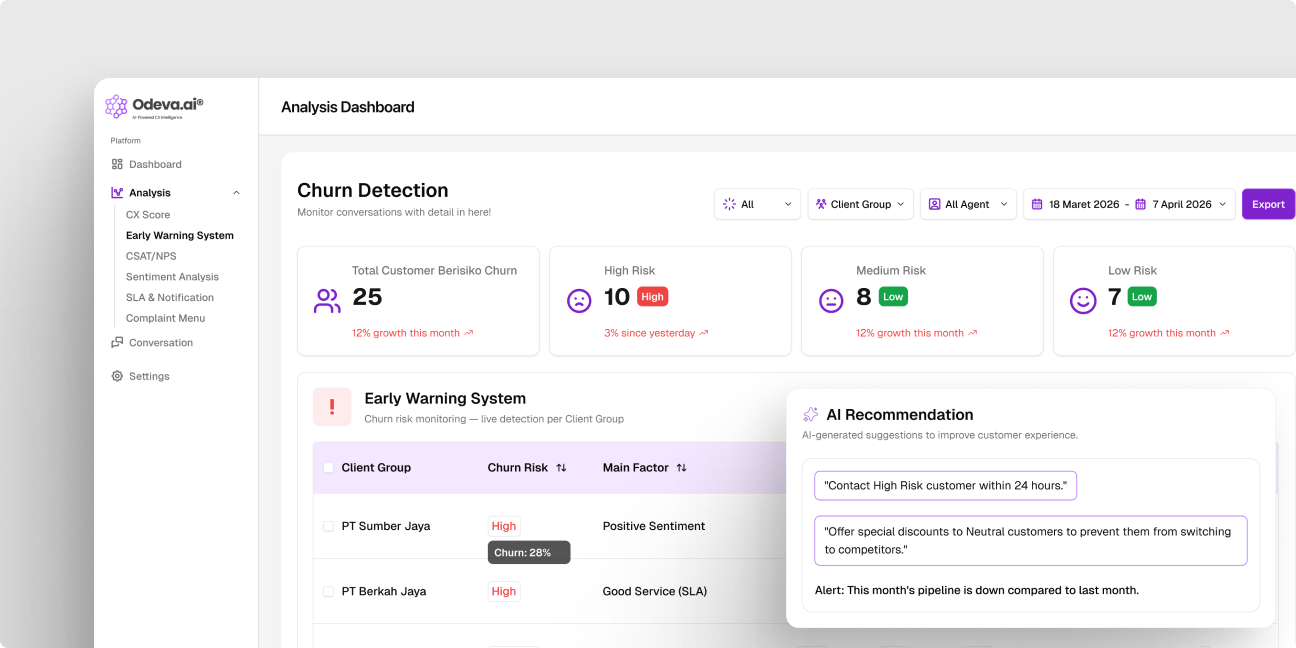Select the Analysis sidebar item
The width and height of the screenshot is (1296, 648).
[150, 193]
